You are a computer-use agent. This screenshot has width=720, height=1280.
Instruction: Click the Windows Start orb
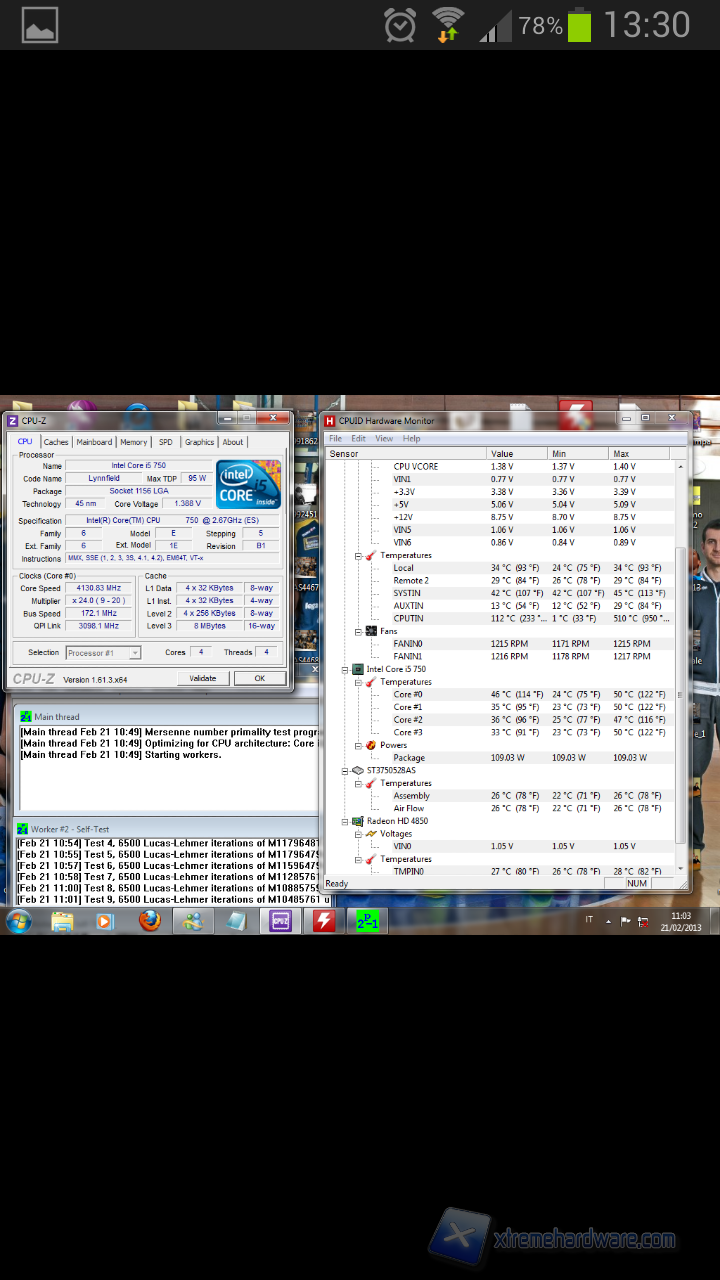click(19, 921)
